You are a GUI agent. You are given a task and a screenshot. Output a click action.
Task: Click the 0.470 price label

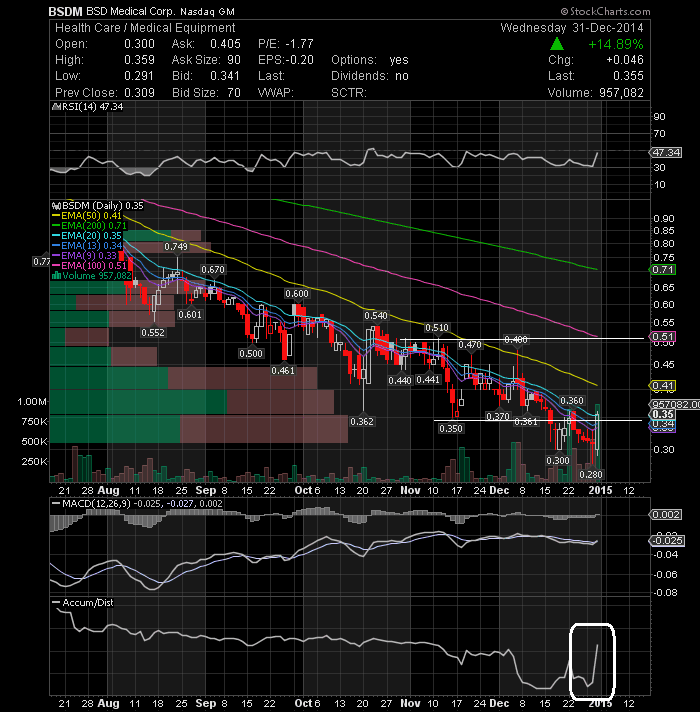point(469,345)
